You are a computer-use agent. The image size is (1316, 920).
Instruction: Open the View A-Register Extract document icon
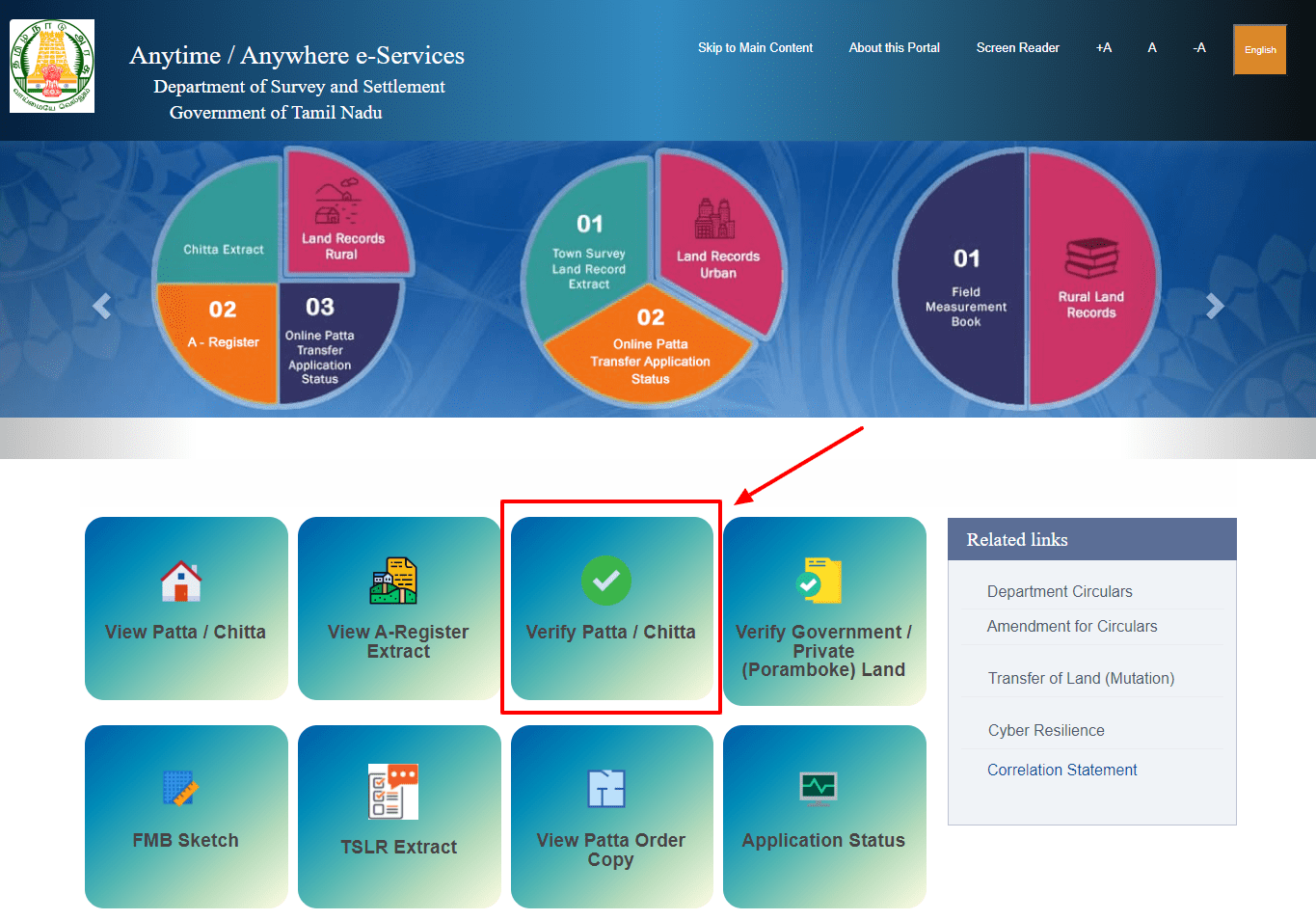[x=393, y=581]
